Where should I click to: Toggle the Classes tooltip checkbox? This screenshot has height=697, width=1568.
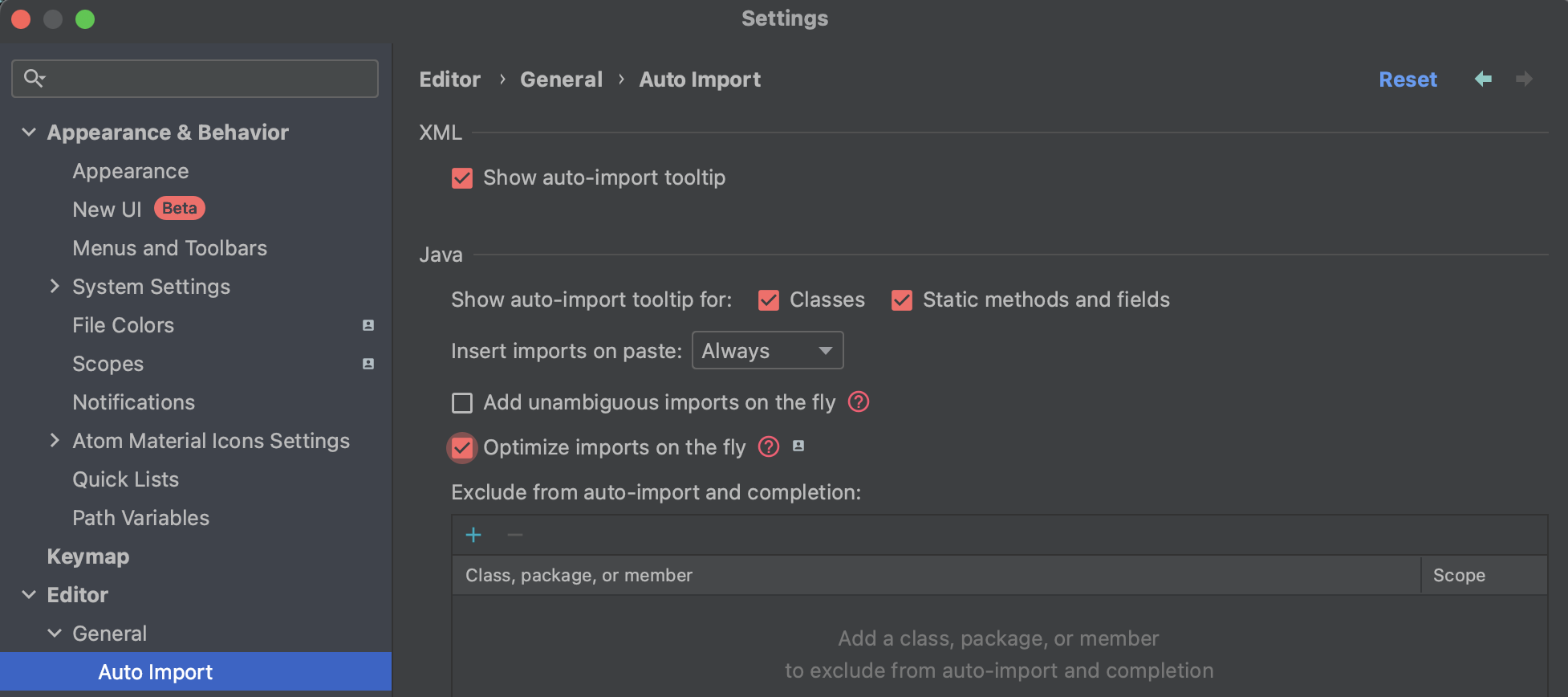(769, 300)
